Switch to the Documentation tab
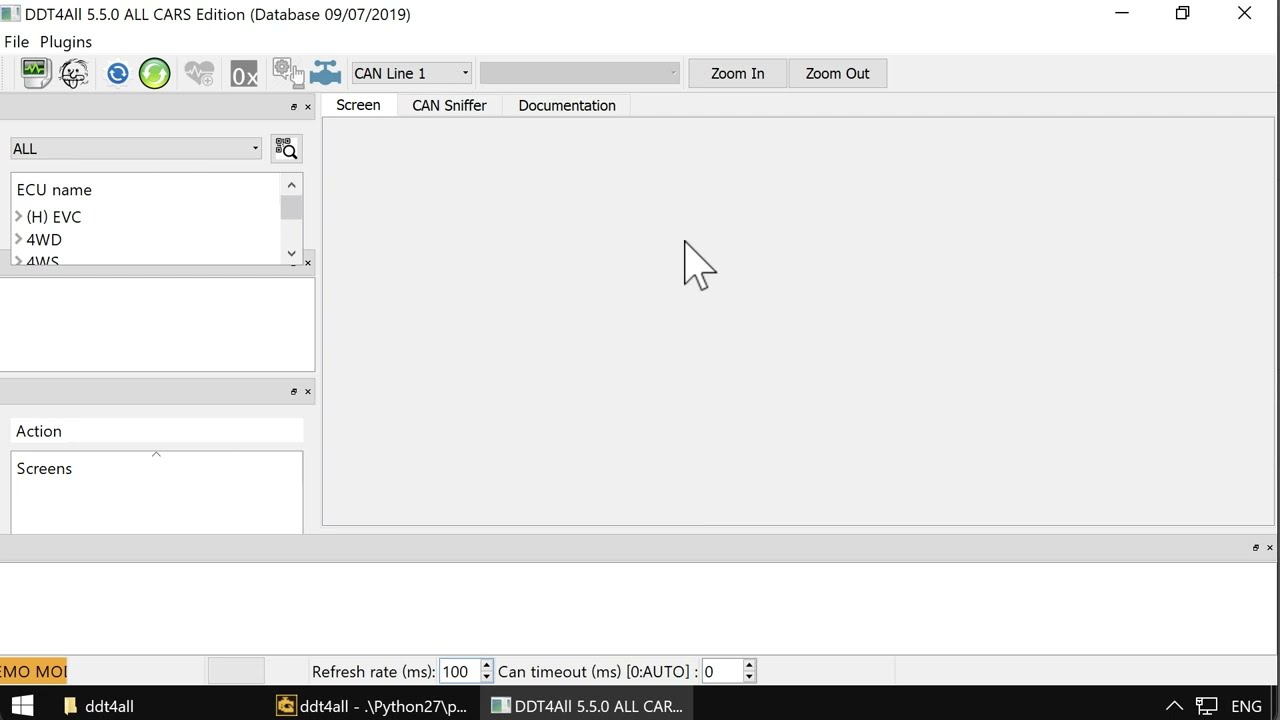The height and width of the screenshot is (720, 1280). [567, 105]
